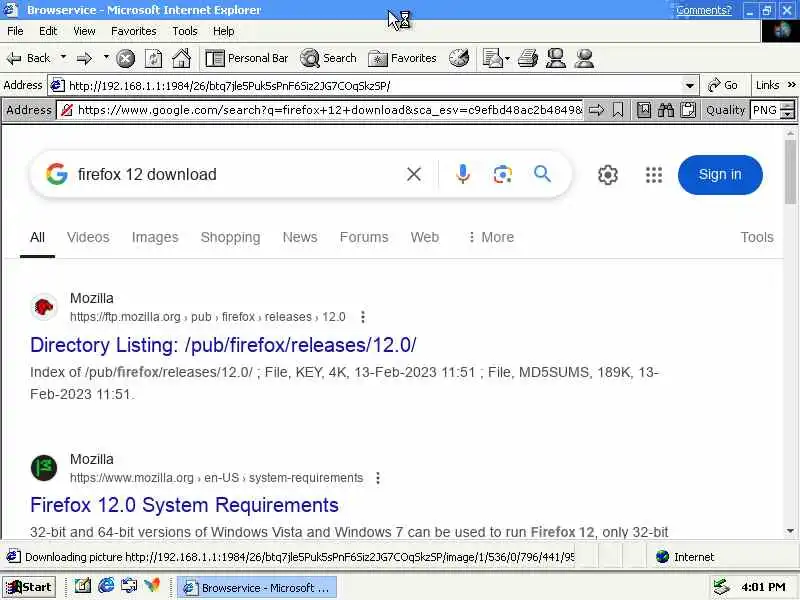Image resolution: width=800 pixels, height=600 pixels.
Task: Click the magnifier search submit icon
Action: (x=542, y=174)
